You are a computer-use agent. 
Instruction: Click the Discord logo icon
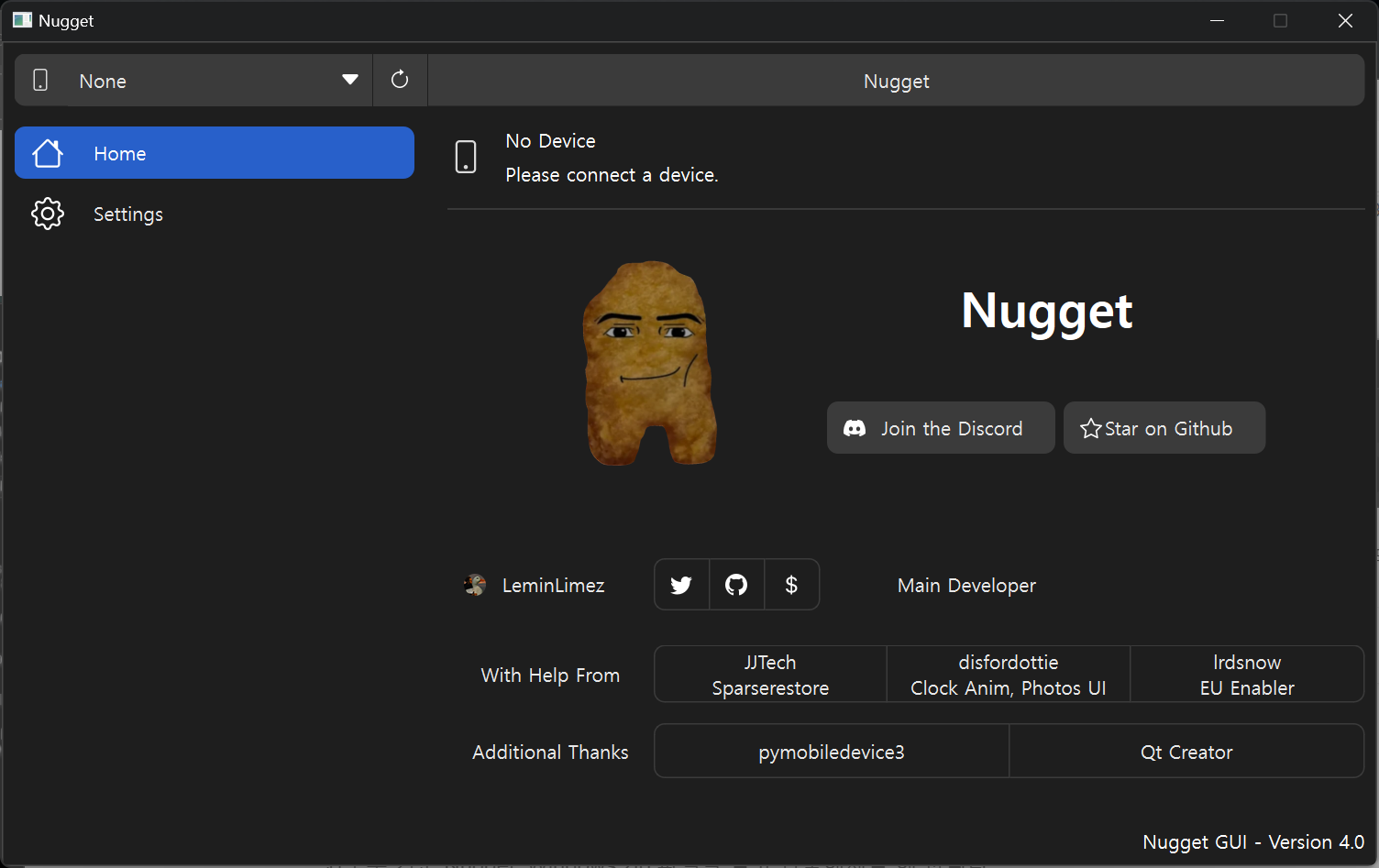click(x=855, y=428)
